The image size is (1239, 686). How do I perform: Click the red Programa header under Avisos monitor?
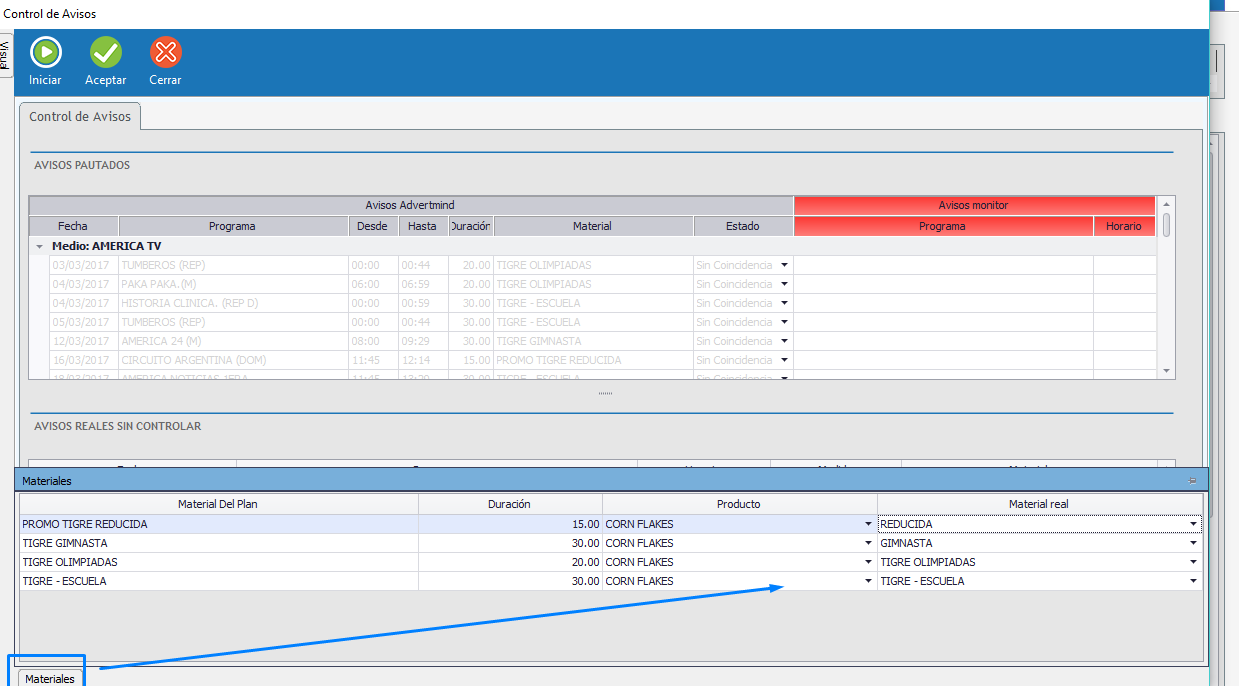tap(943, 226)
